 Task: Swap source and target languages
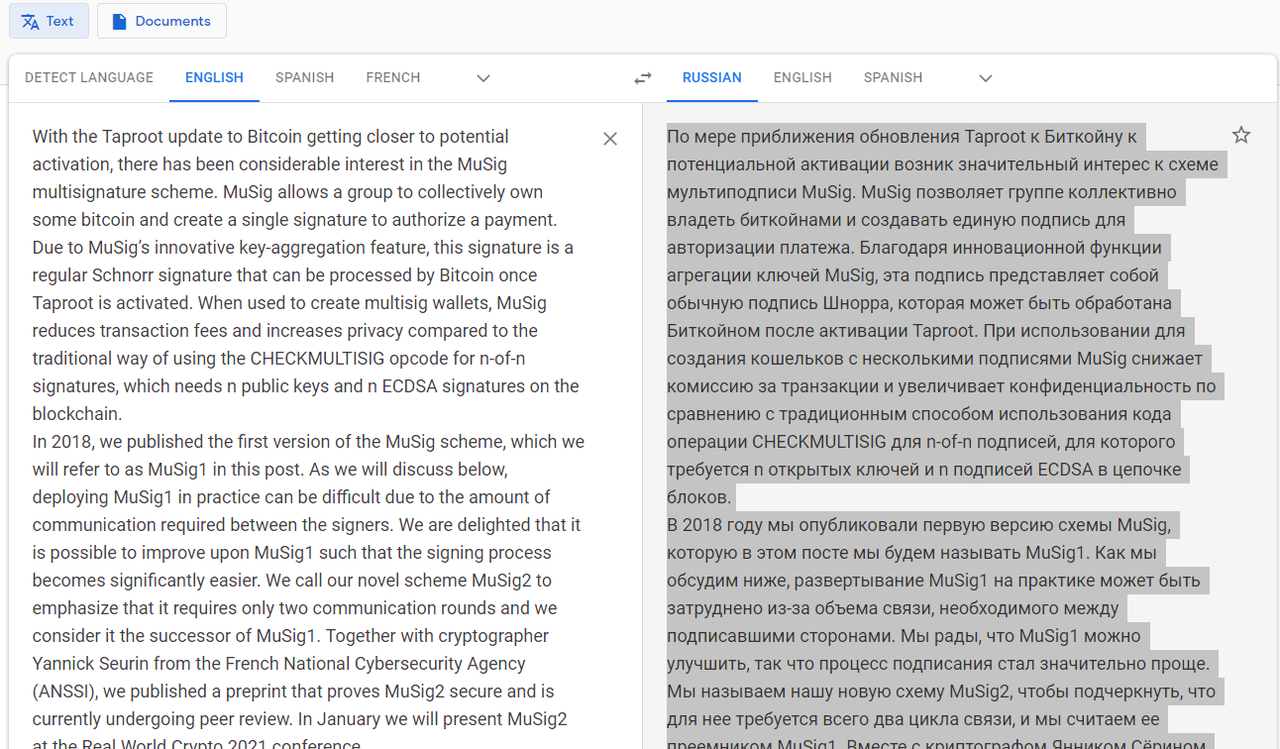(x=643, y=78)
